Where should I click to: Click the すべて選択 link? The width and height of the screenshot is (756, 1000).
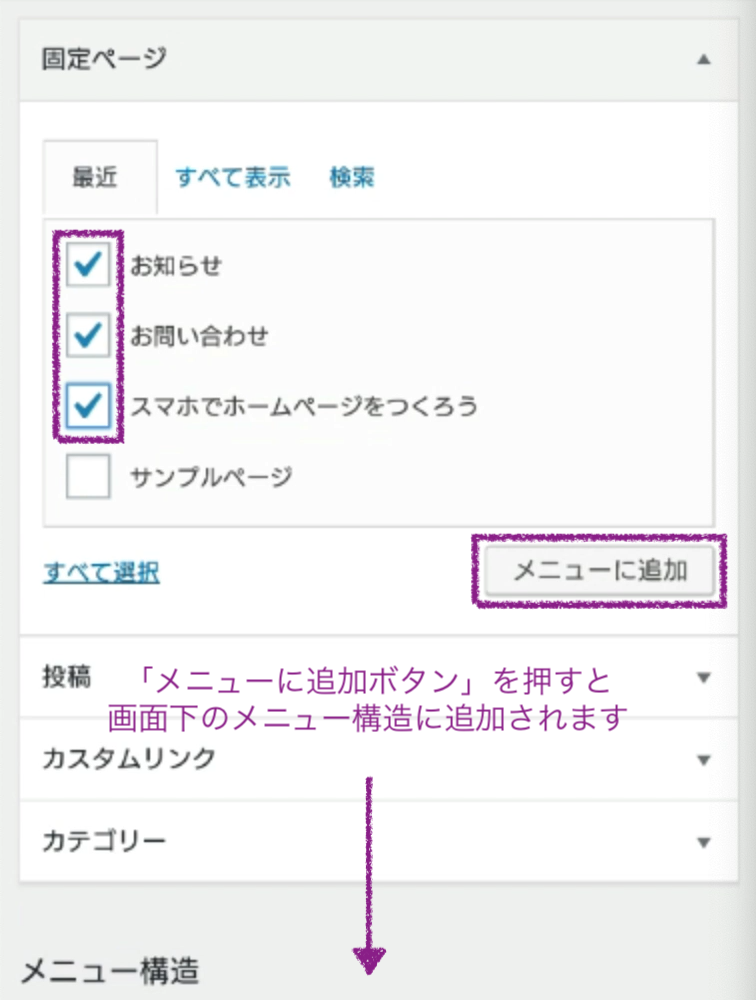[101, 572]
